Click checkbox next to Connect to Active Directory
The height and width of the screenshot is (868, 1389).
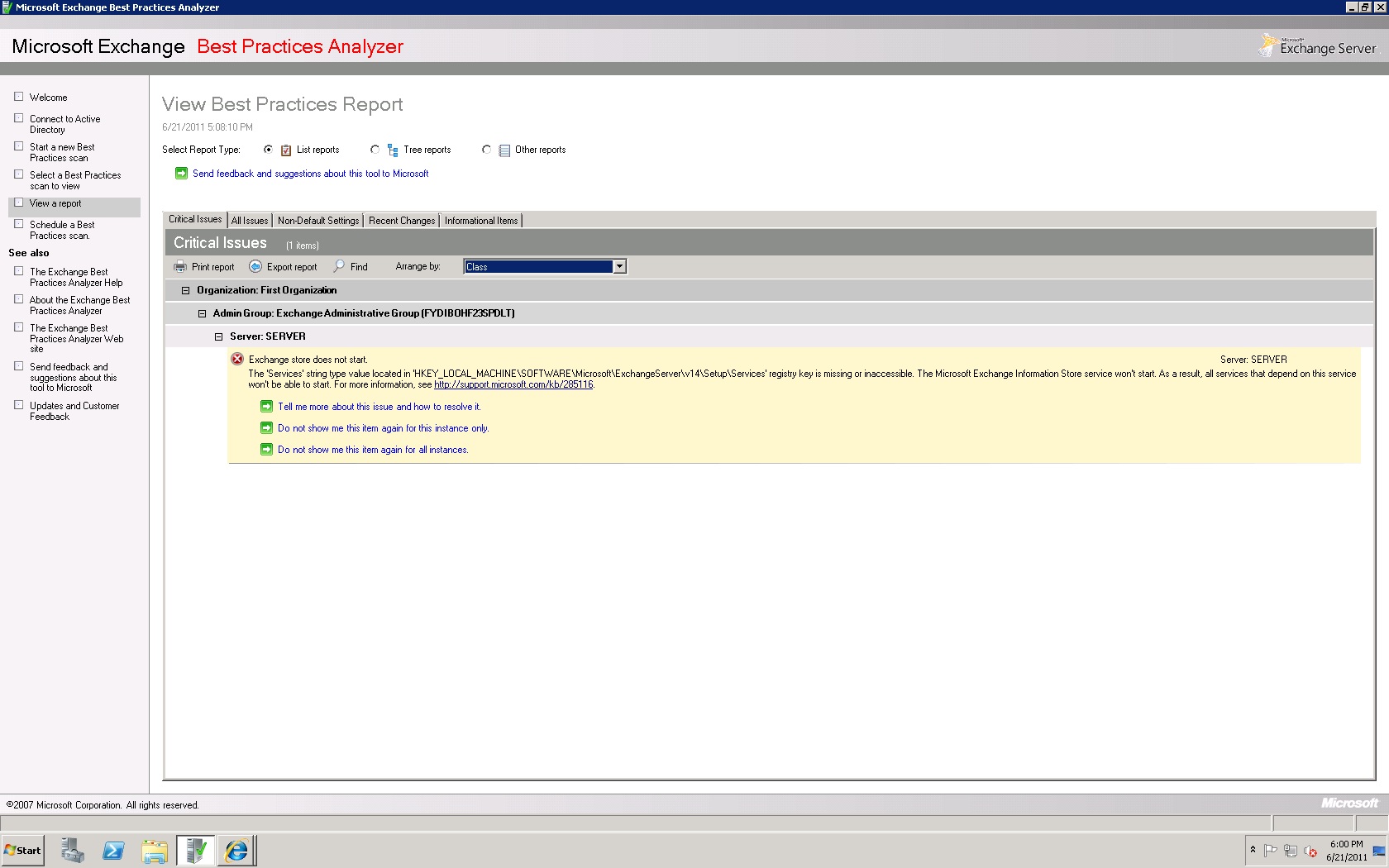[x=19, y=117]
